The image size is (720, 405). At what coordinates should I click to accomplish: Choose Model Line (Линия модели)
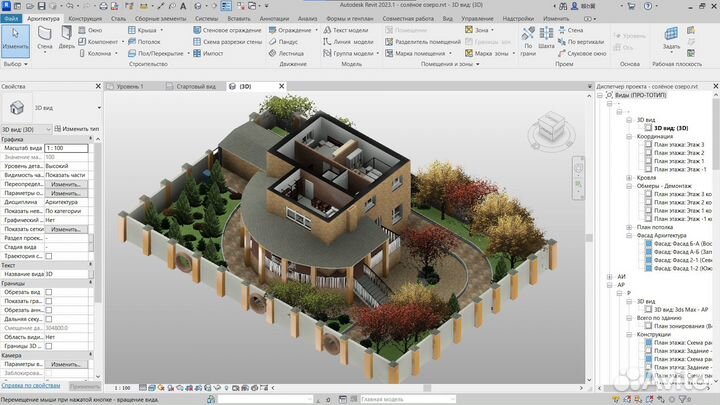(x=348, y=42)
